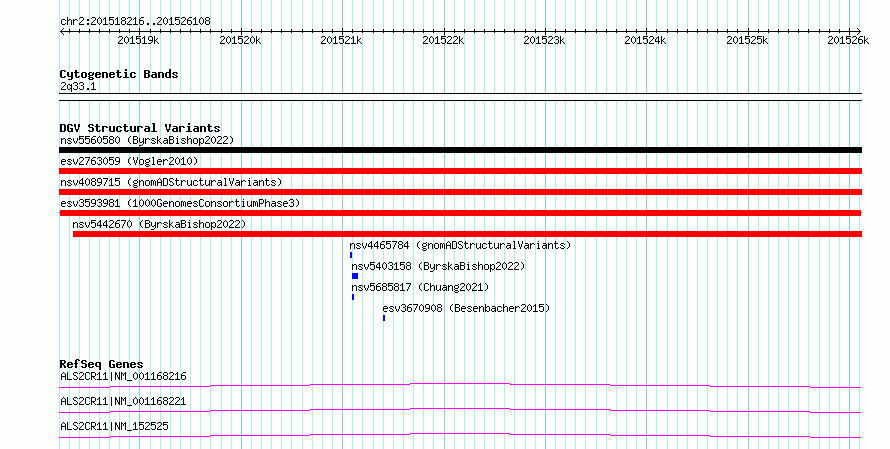Open variant label nsv4089715 (gnomADStructuralVariants)

[171, 182]
